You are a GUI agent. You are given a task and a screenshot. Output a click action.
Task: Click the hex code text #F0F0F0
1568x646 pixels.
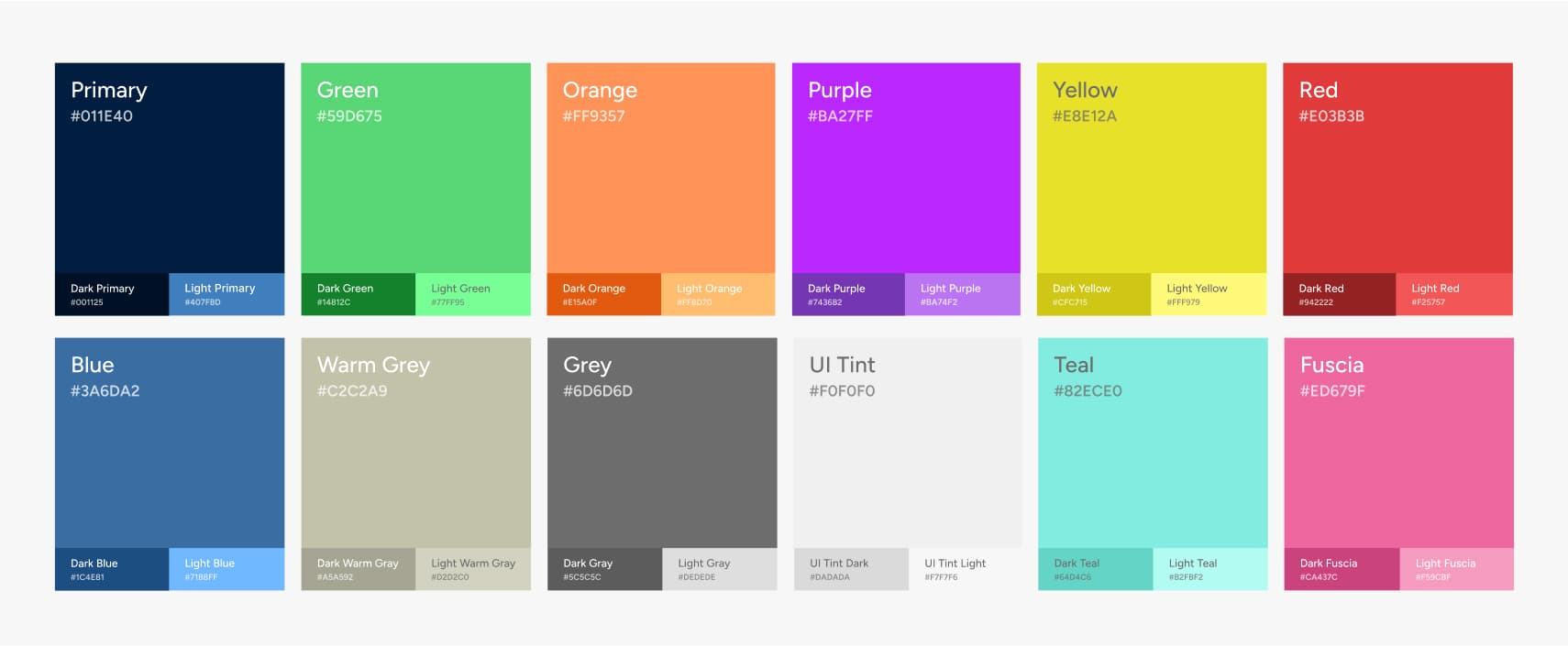click(842, 391)
